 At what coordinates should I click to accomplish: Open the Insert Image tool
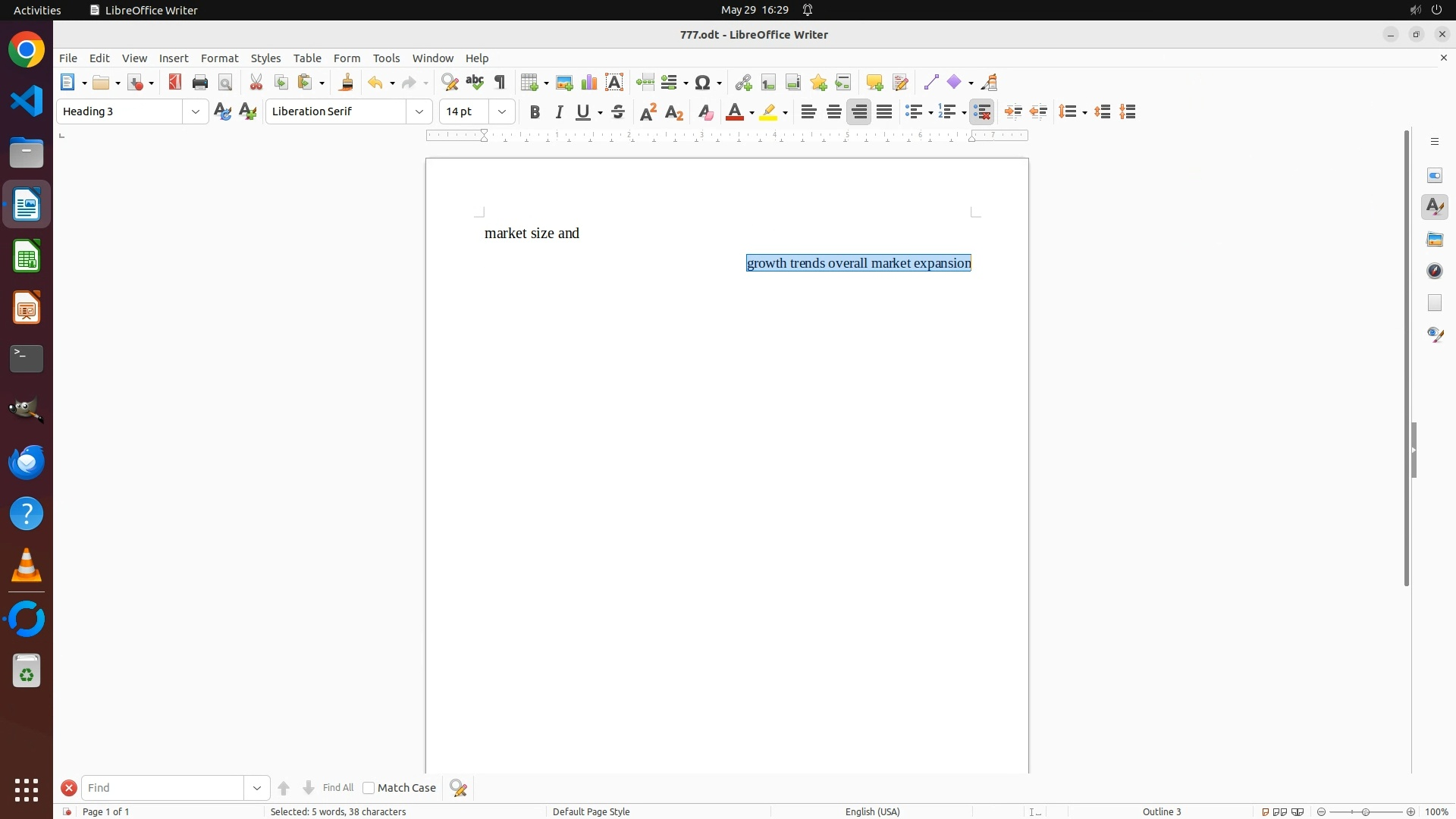coord(564,83)
